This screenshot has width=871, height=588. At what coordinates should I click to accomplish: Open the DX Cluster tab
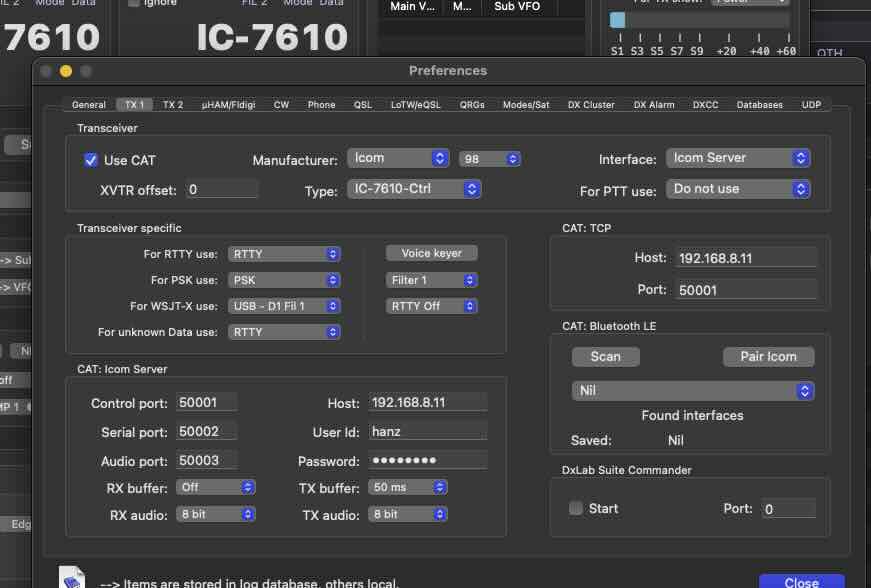591,105
